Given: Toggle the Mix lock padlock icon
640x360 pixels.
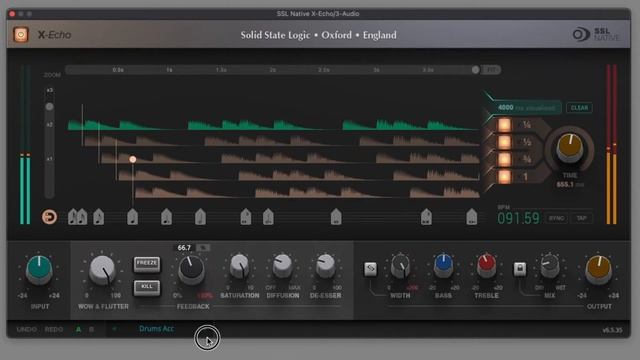Looking at the screenshot, I should 520,269.
